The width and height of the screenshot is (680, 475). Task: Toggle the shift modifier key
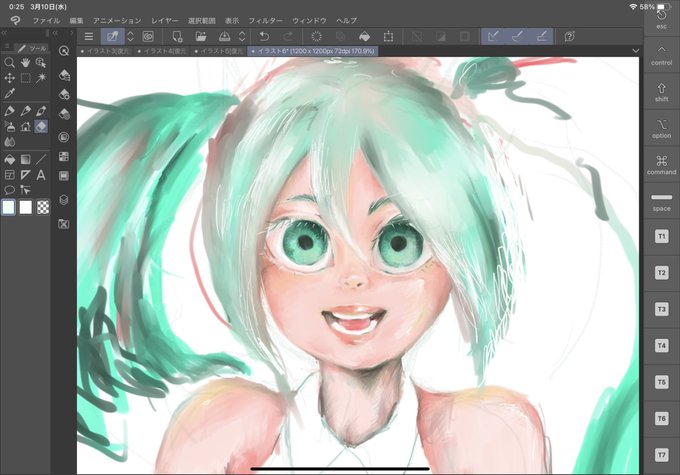[x=661, y=92]
